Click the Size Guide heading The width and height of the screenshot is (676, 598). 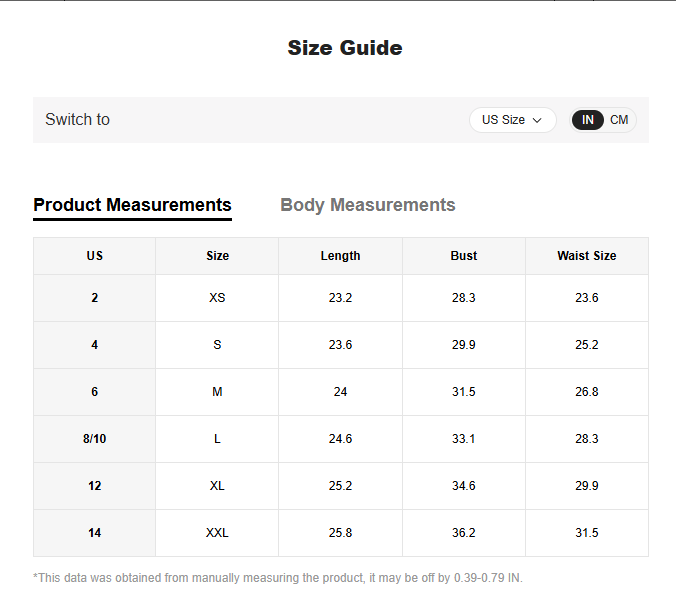tap(344, 48)
